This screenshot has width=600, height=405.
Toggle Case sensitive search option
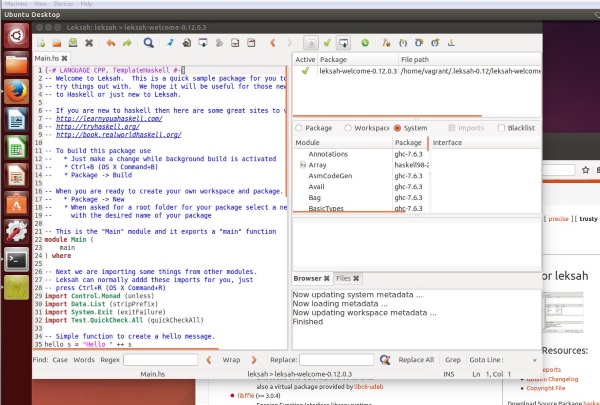(x=60, y=360)
